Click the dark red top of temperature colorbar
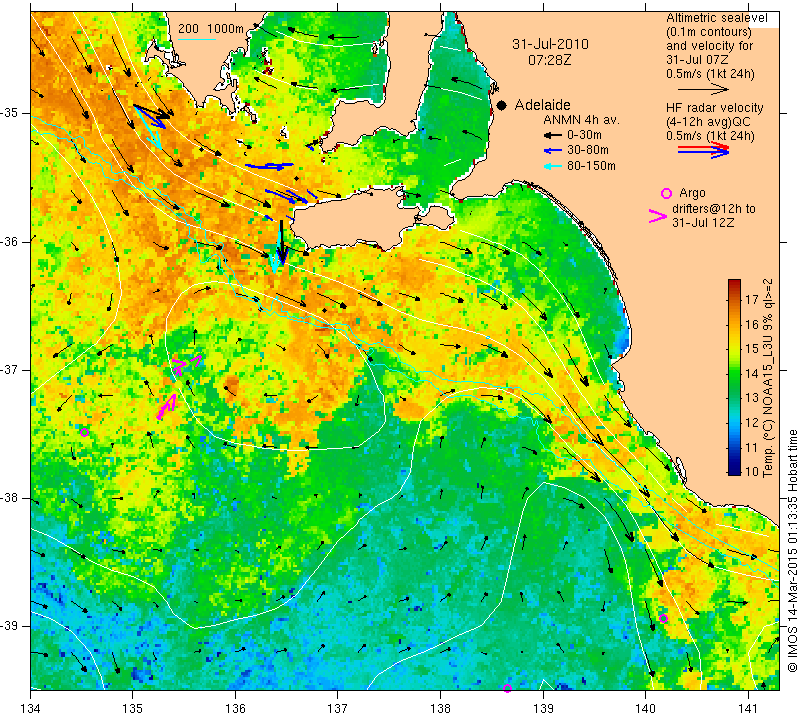 coord(734,283)
